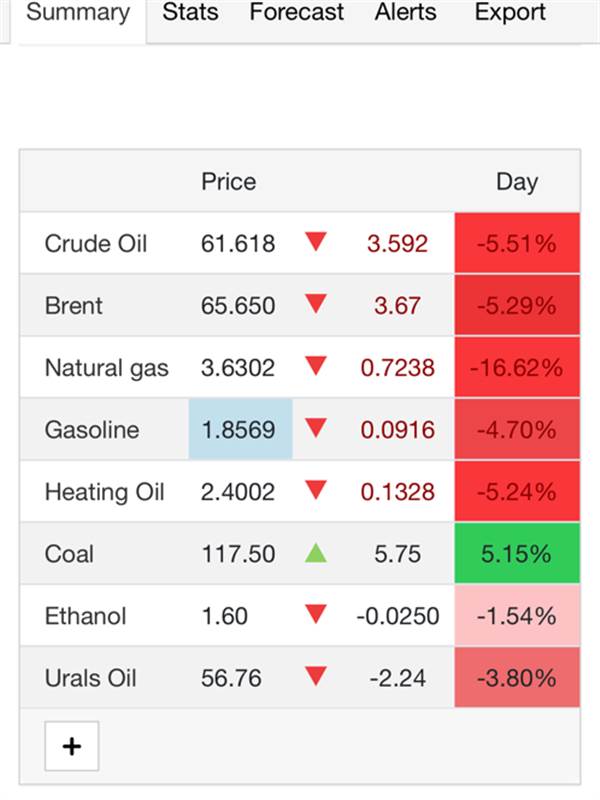
Task: Click the down arrow for Heating Oil
Action: click(x=316, y=491)
